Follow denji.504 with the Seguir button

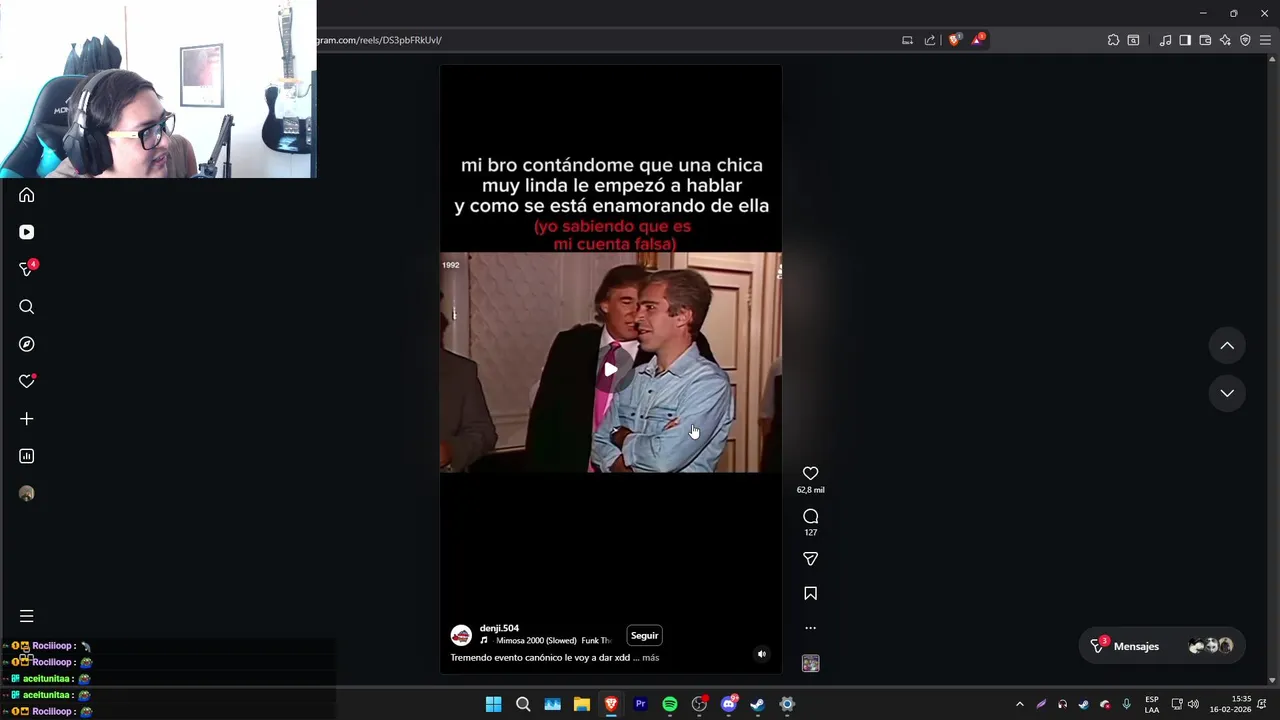[x=644, y=635]
